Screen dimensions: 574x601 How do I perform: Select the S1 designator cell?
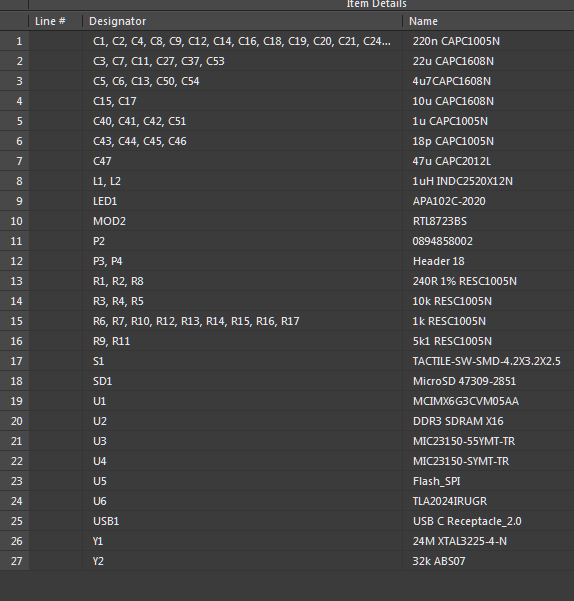pos(243,361)
